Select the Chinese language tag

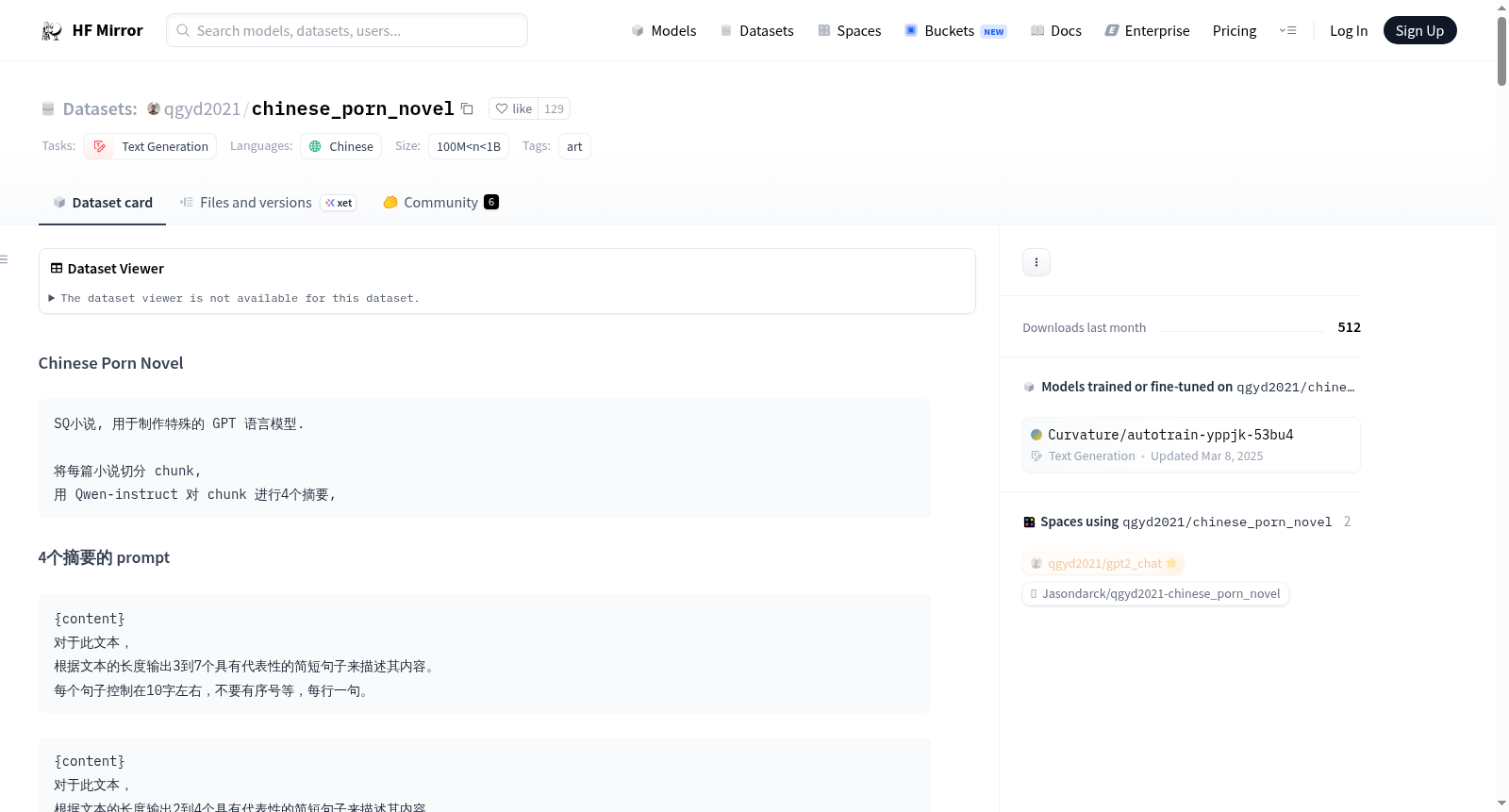click(340, 146)
